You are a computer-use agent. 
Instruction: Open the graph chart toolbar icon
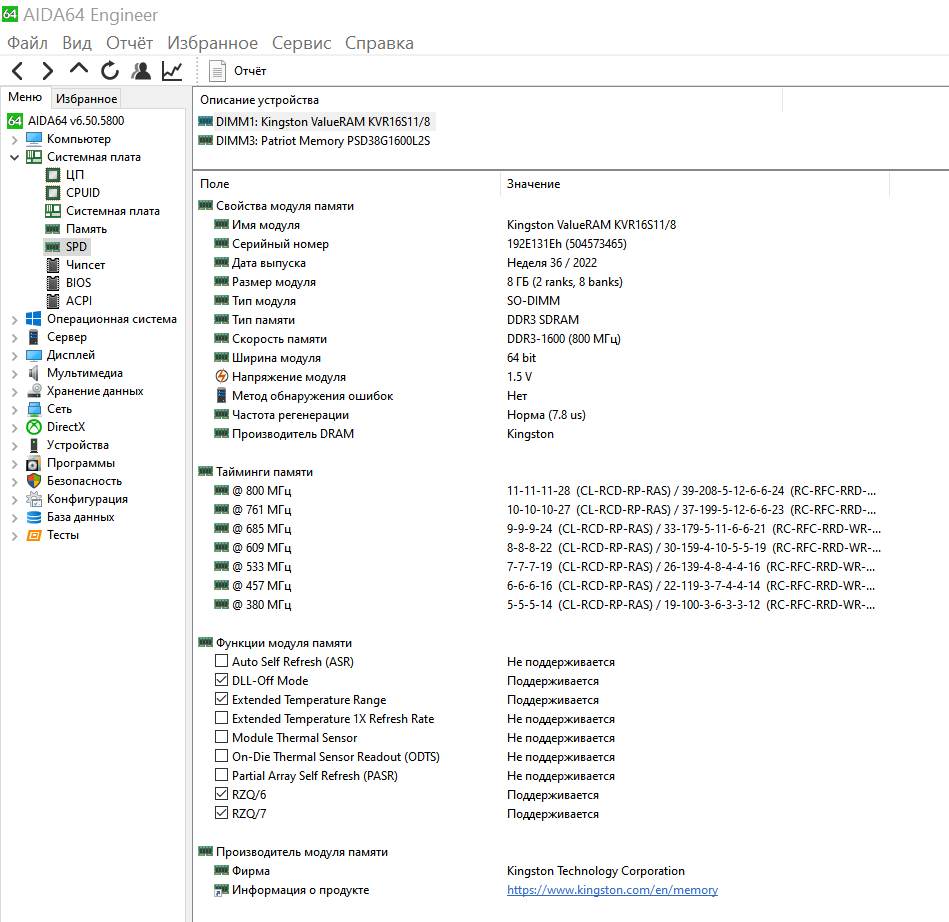tap(172, 71)
